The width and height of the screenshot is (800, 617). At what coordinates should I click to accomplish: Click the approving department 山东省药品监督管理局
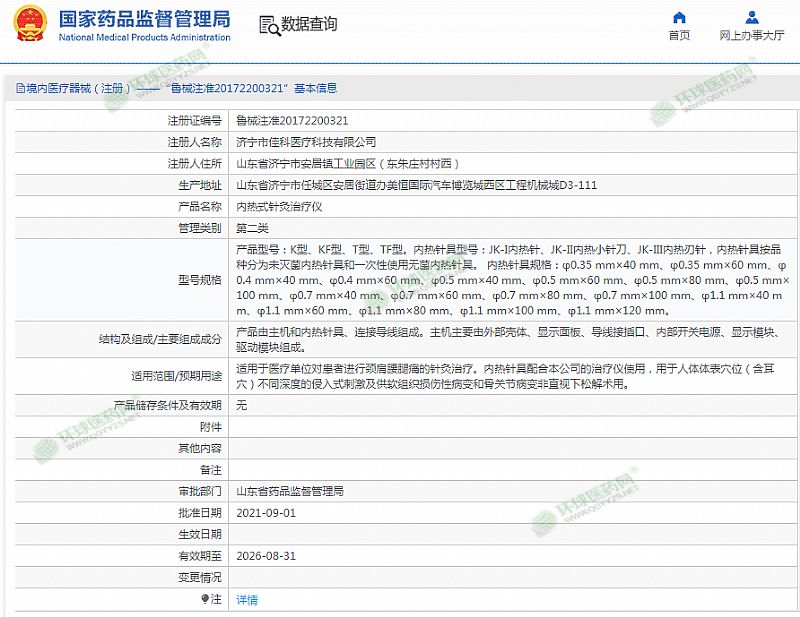point(290,491)
